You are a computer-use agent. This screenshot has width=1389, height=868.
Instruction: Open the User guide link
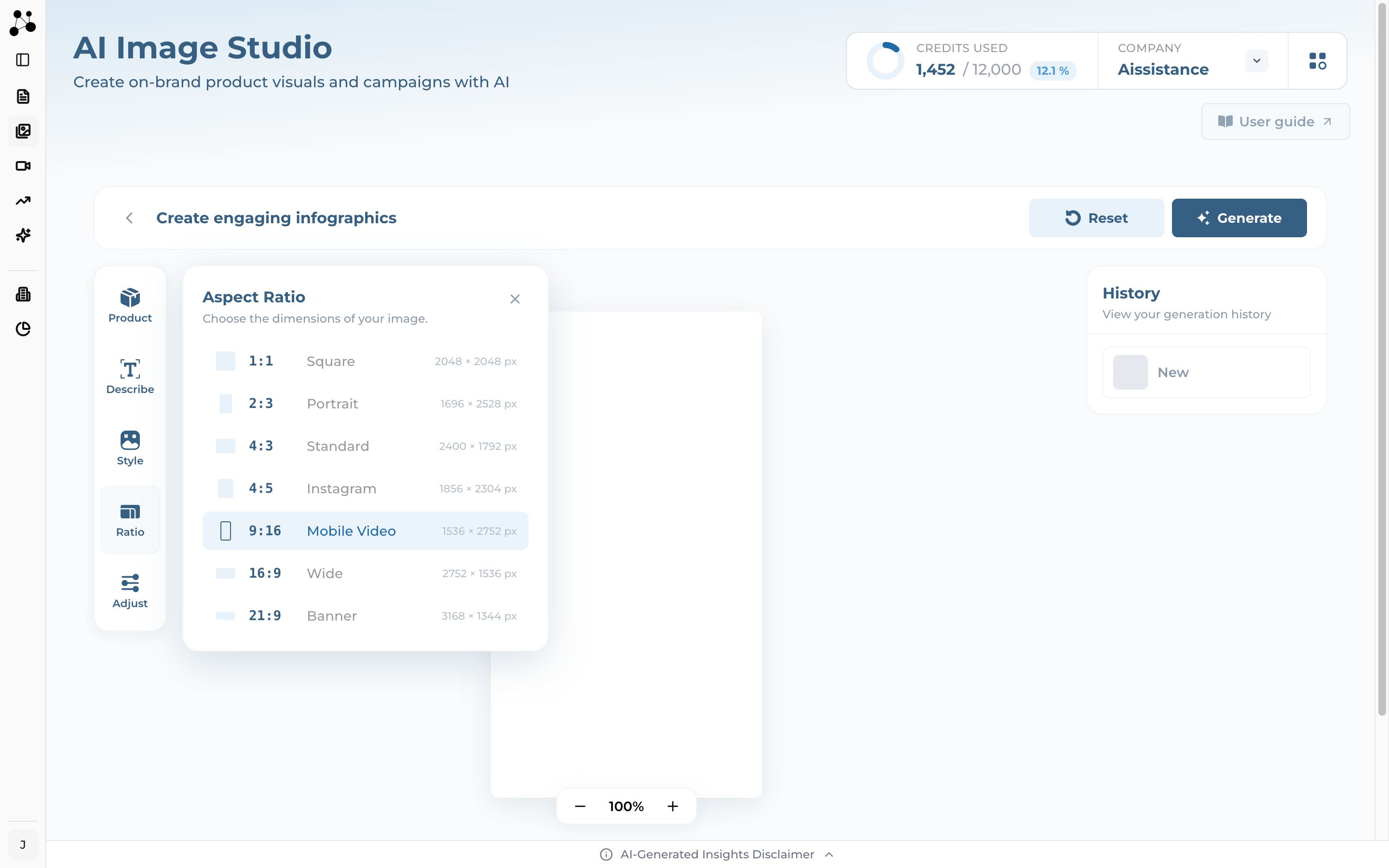(x=1275, y=122)
